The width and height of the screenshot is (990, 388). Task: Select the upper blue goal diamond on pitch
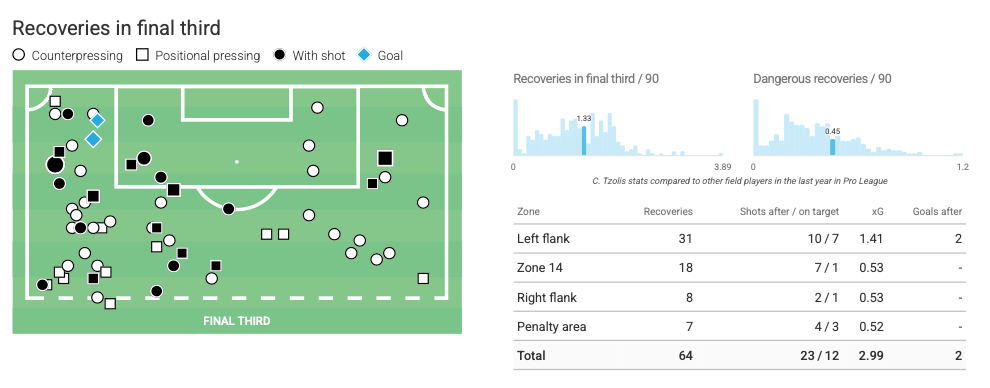point(97,120)
